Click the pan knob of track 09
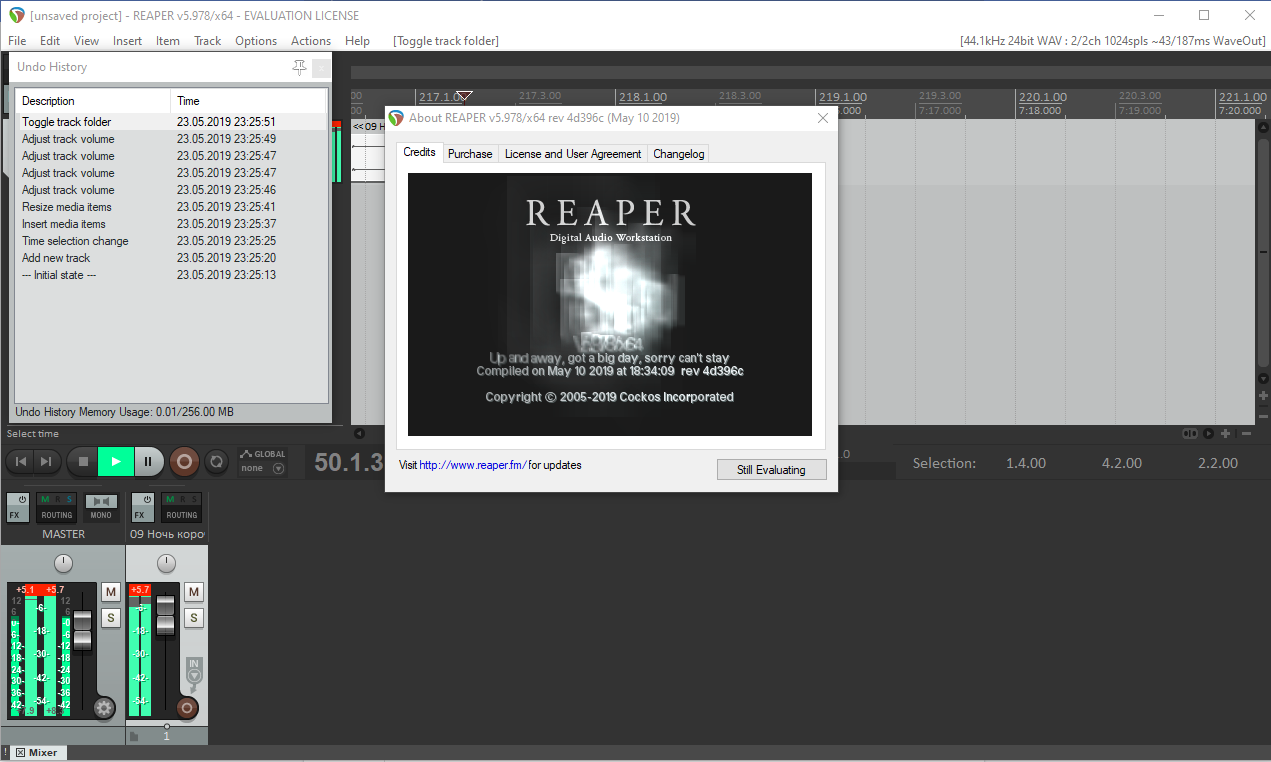This screenshot has width=1271, height=762. pyautogui.click(x=166, y=563)
